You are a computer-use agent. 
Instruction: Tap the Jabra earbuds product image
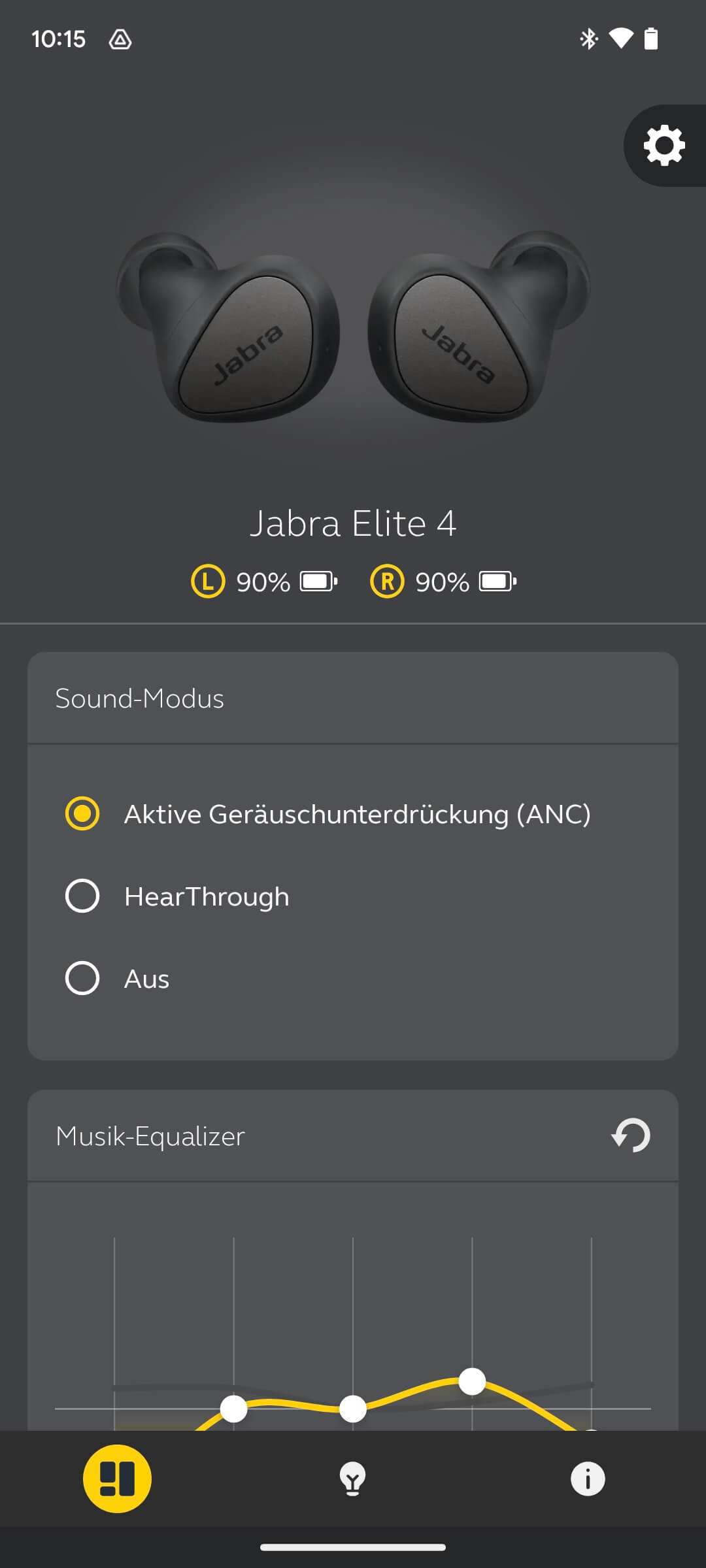(x=353, y=327)
